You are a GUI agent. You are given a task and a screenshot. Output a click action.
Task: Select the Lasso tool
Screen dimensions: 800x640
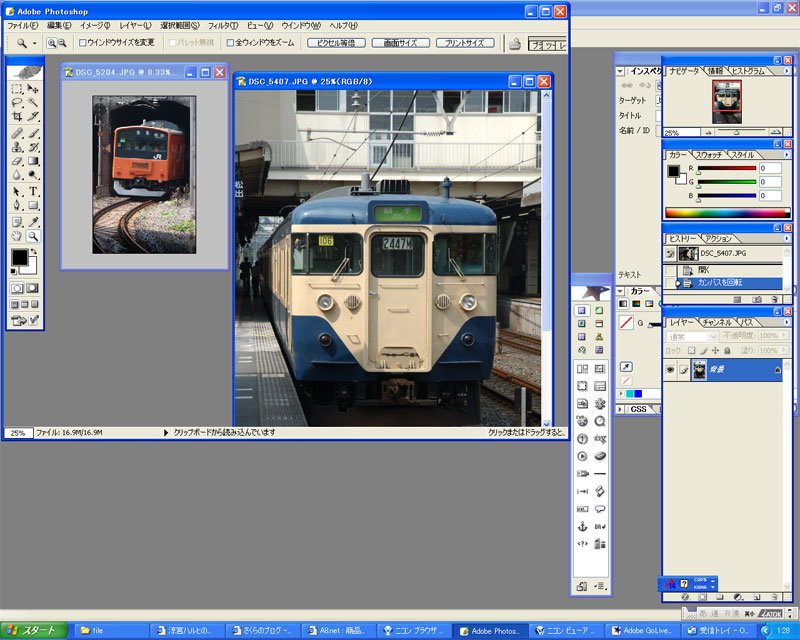pos(17,102)
